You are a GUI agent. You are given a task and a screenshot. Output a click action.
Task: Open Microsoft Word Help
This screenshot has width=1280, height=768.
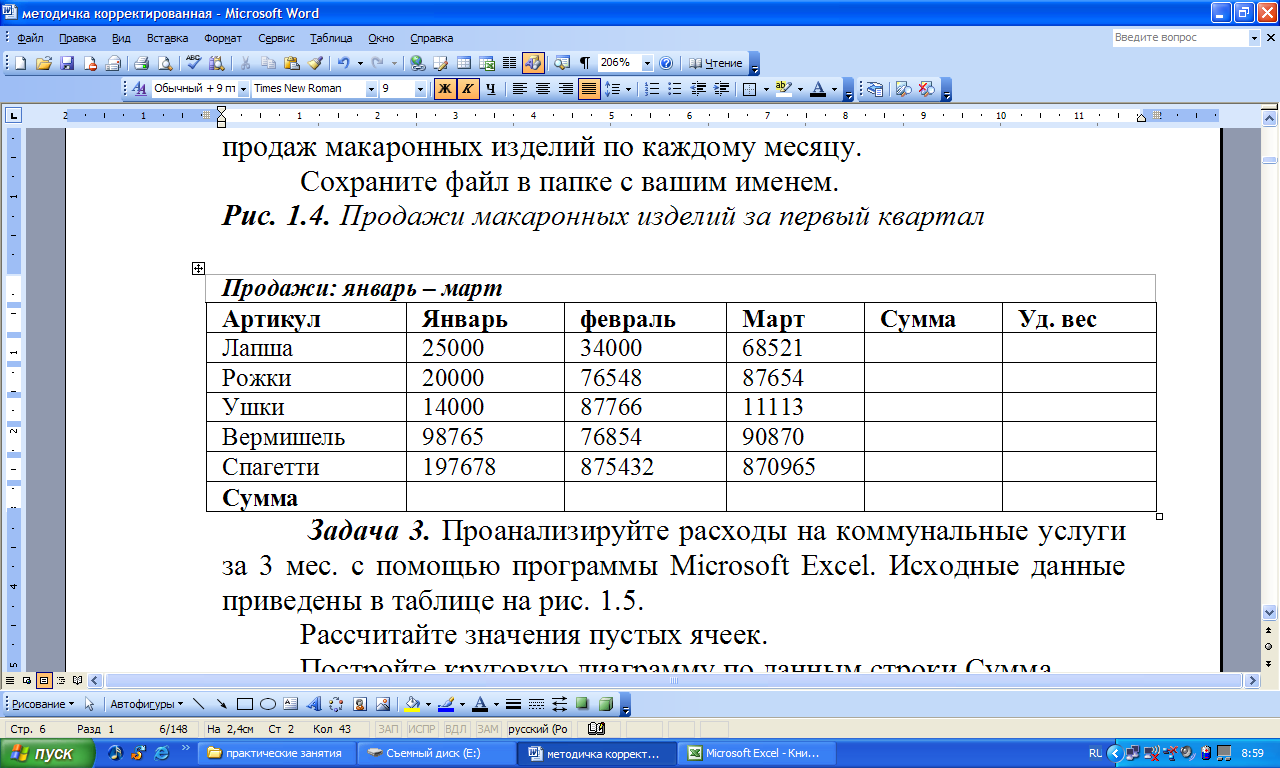coord(666,63)
